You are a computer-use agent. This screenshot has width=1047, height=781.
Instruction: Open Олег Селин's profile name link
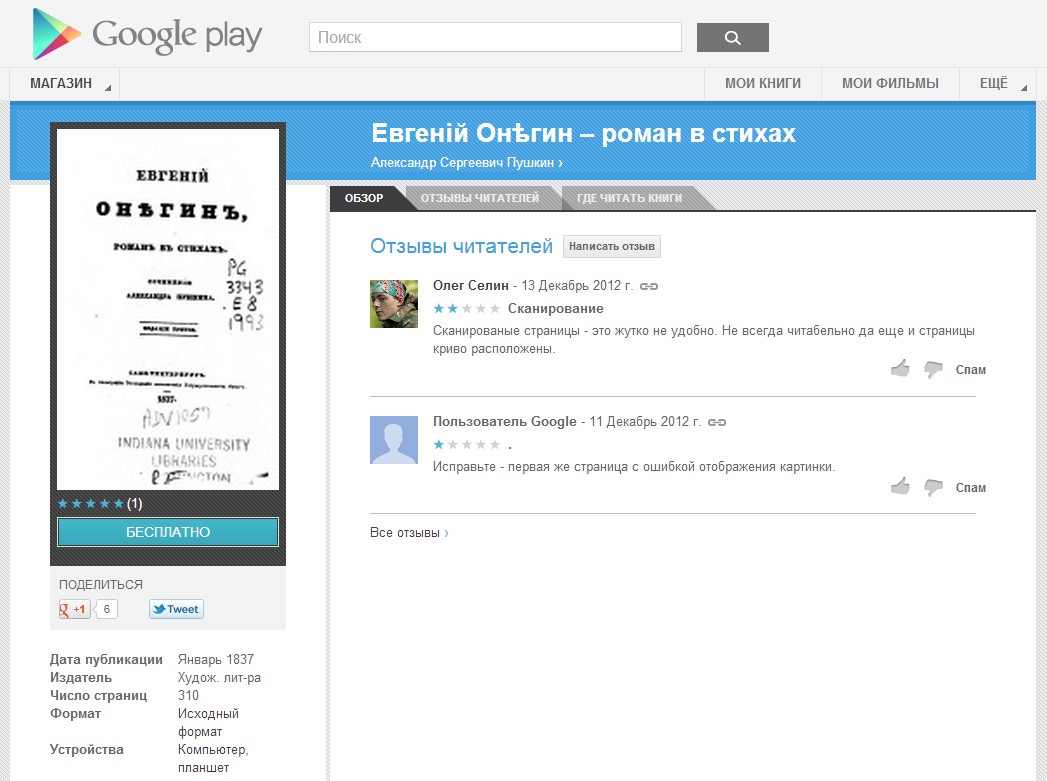pyautogui.click(x=471, y=286)
